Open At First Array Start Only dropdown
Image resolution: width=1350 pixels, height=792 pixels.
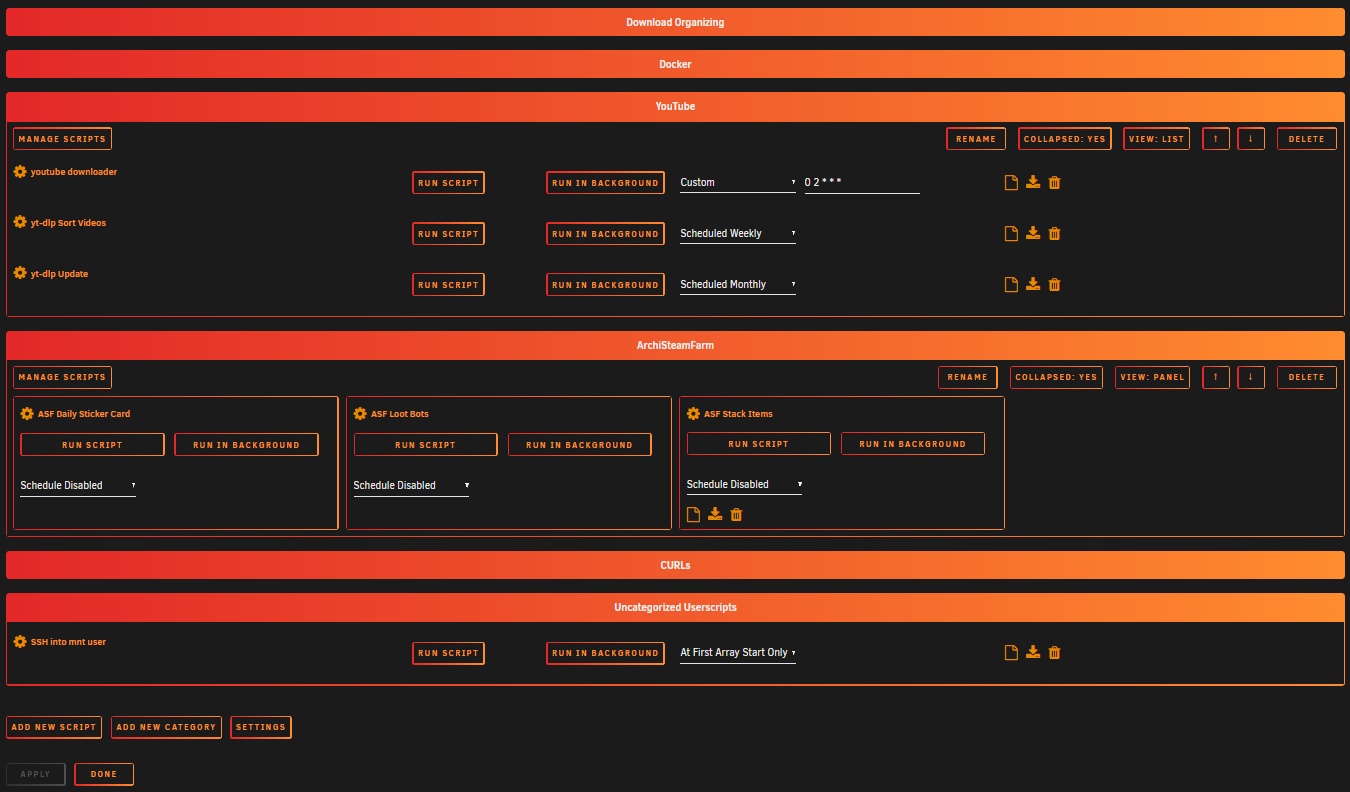click(738, 652)
